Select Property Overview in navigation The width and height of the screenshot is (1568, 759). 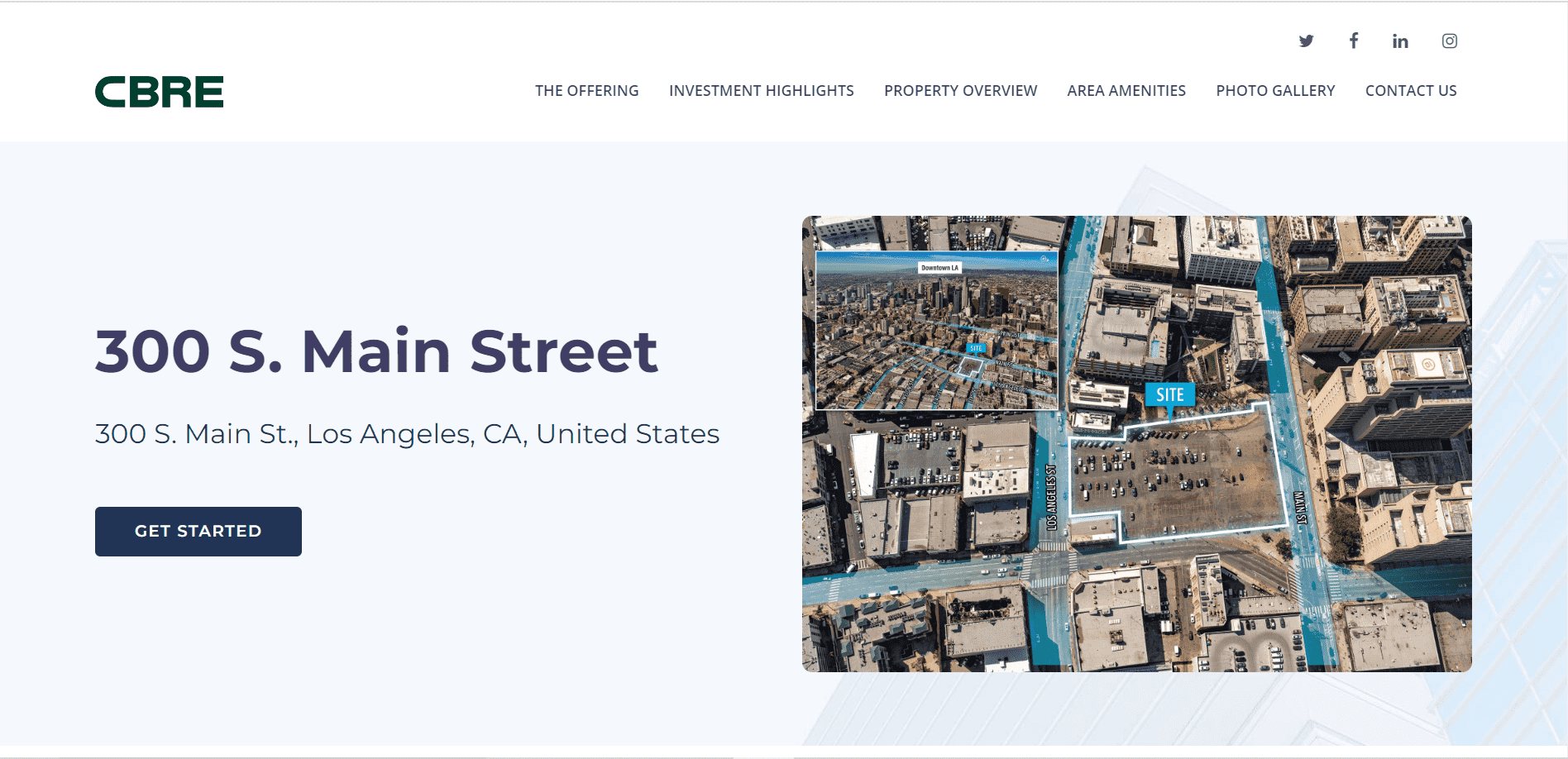tap(960, 91)
